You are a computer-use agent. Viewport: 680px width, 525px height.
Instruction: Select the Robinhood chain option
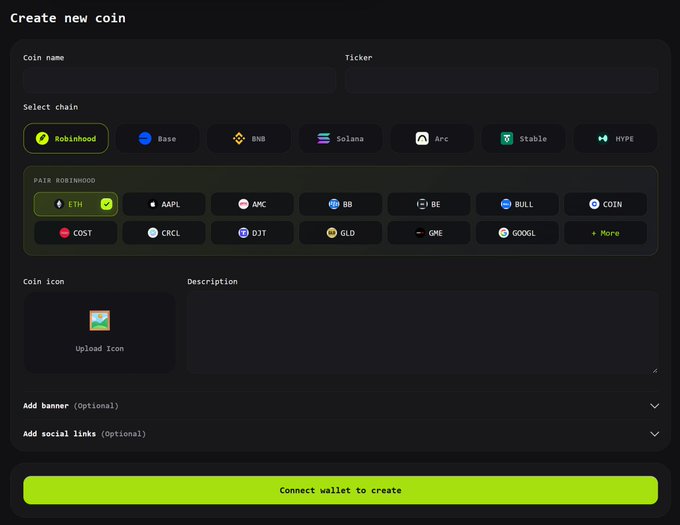(x=66, y=138)
